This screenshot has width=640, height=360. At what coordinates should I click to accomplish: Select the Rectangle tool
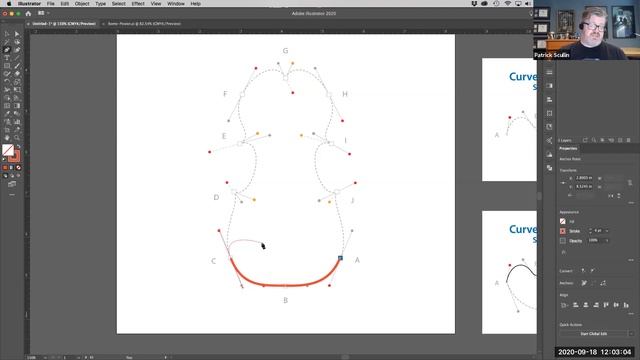coord(7,66)
